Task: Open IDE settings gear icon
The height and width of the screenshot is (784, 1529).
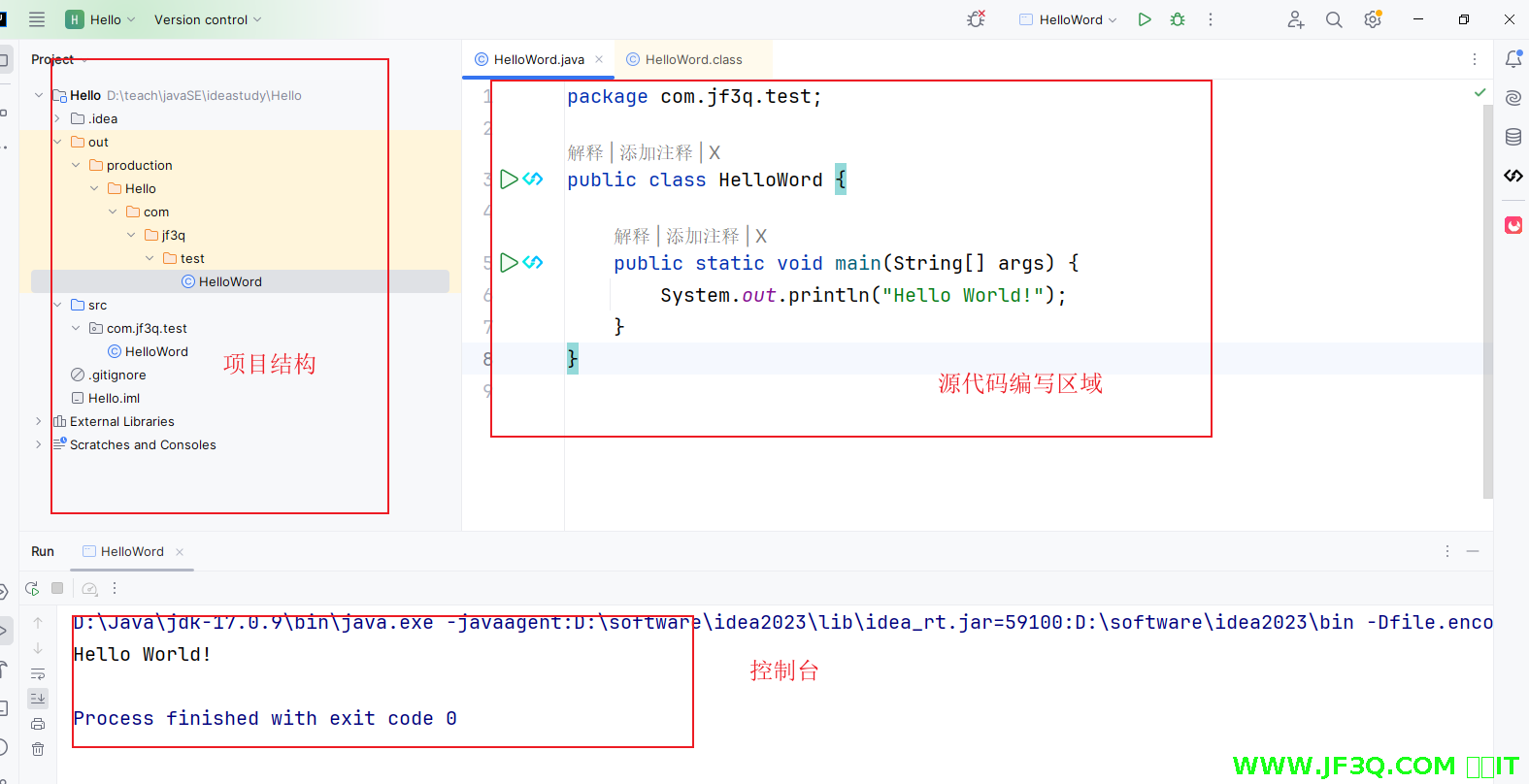Action: coord(1372,19)
